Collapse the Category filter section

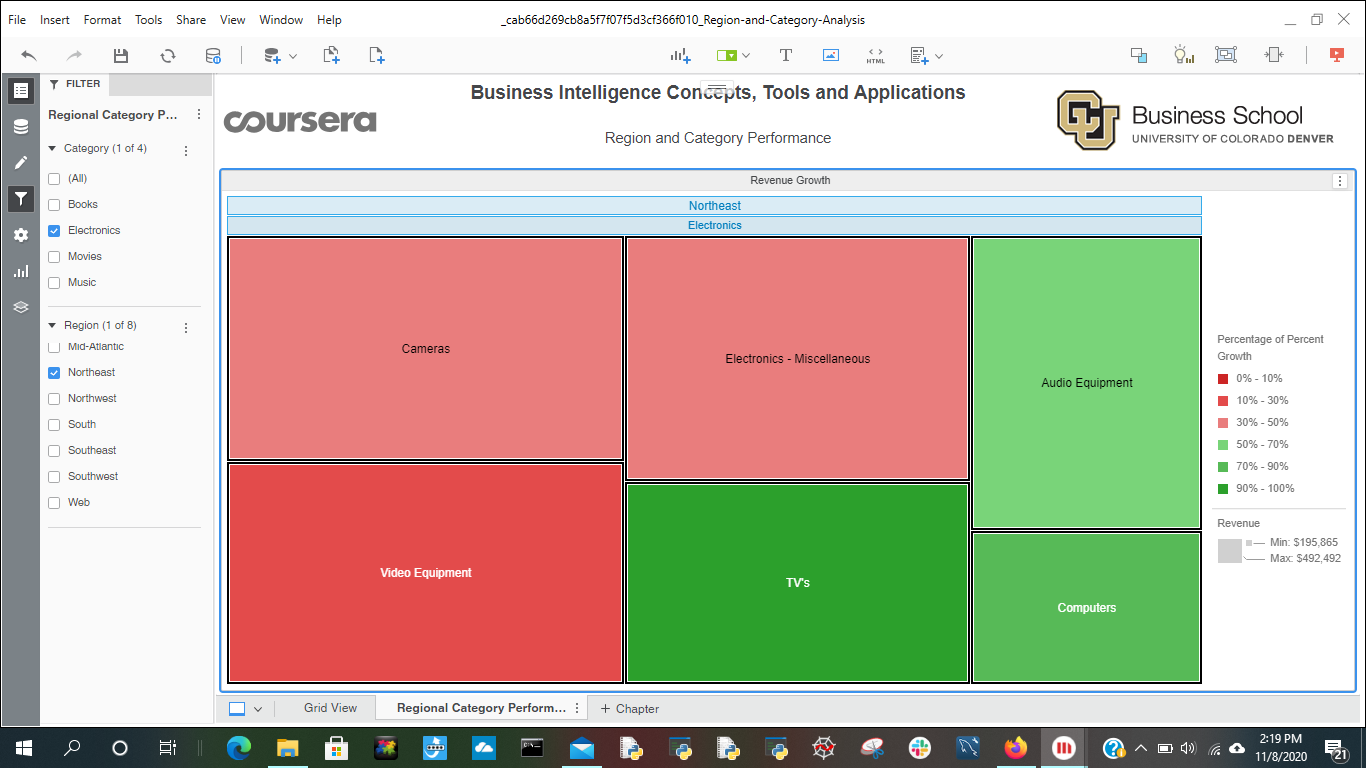(53, 149)
